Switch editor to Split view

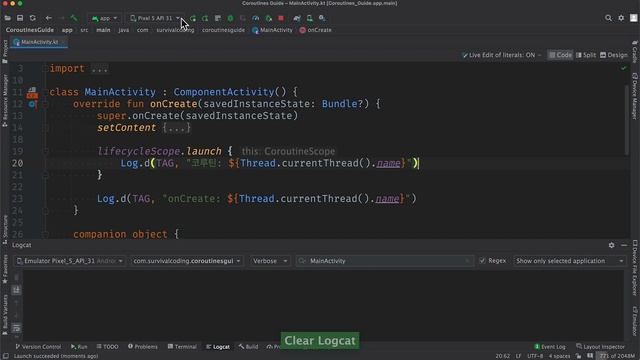click(586, 55)
